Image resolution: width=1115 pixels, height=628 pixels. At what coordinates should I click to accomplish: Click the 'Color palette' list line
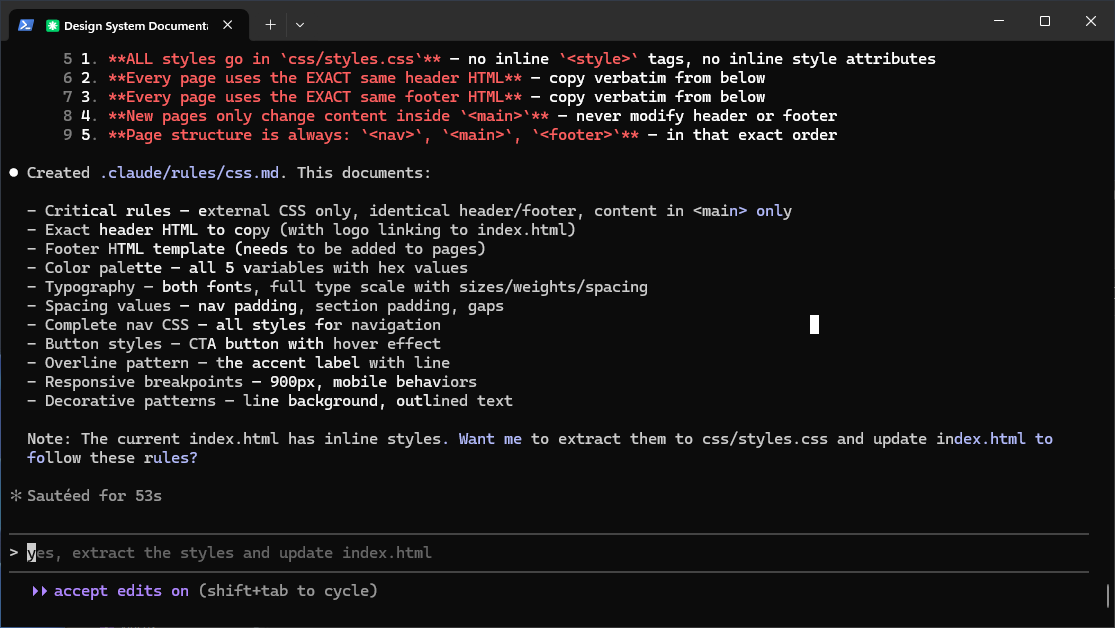tap(247, 268)
